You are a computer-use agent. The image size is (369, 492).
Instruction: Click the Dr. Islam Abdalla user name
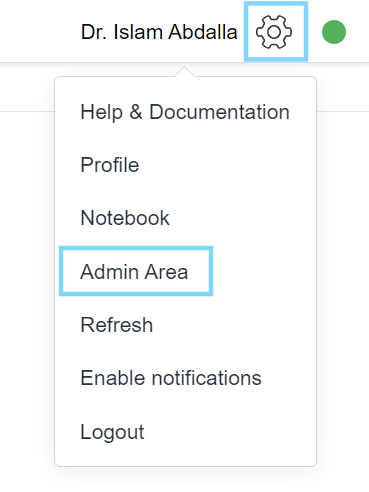click(159, 32)
